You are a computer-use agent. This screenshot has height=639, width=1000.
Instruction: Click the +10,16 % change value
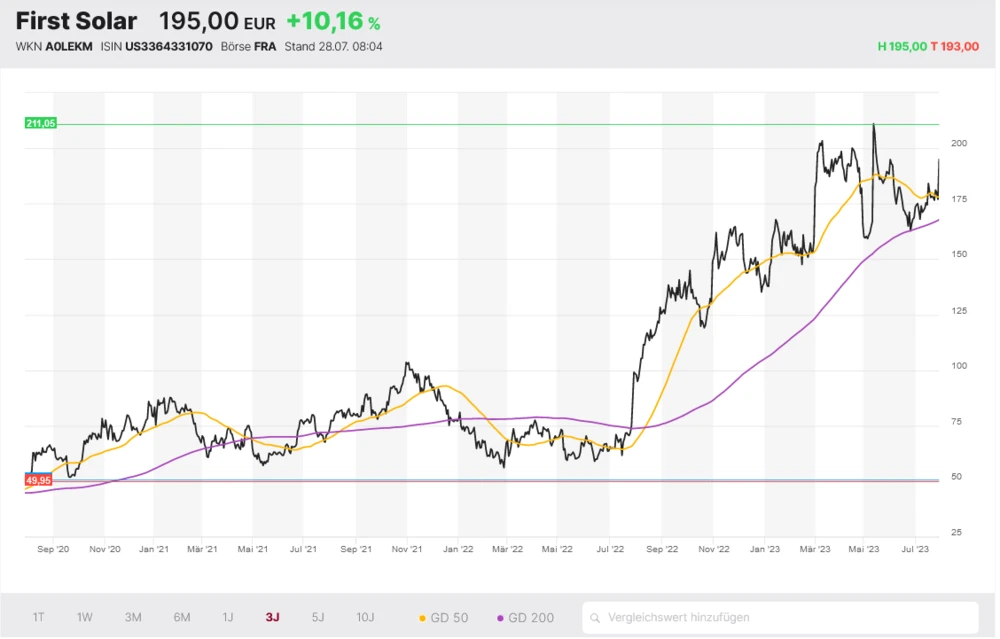click(x=332, y=22)
